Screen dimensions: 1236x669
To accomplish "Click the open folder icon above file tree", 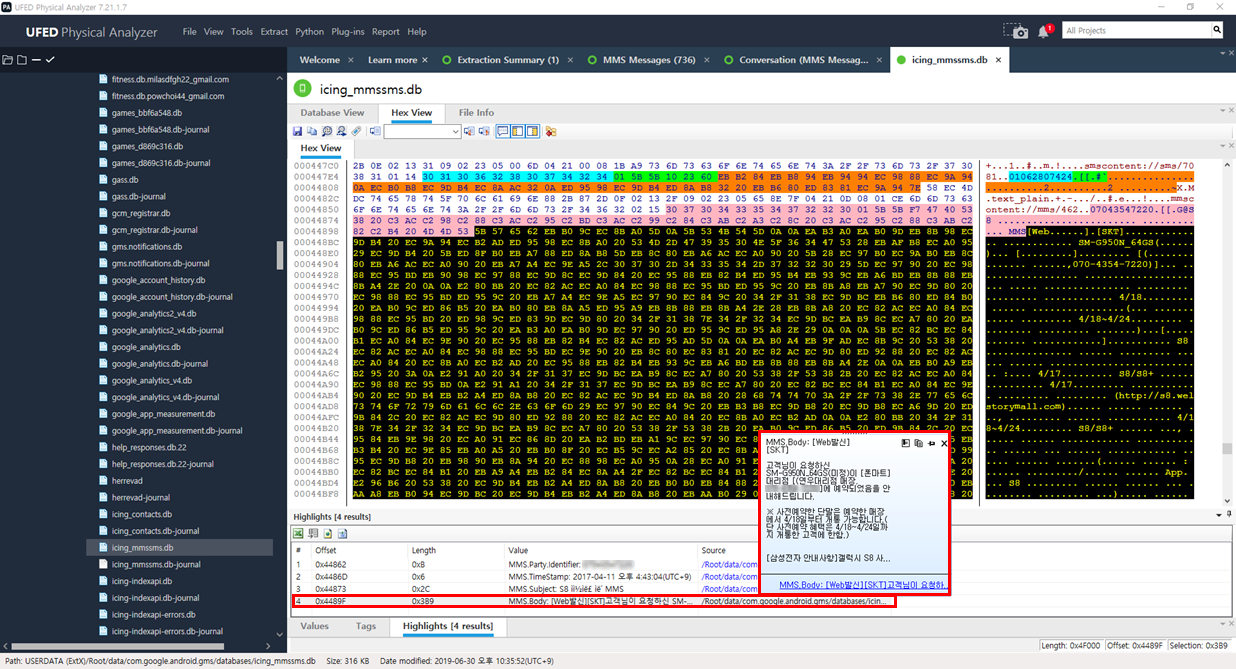I will tap(8, 60).
